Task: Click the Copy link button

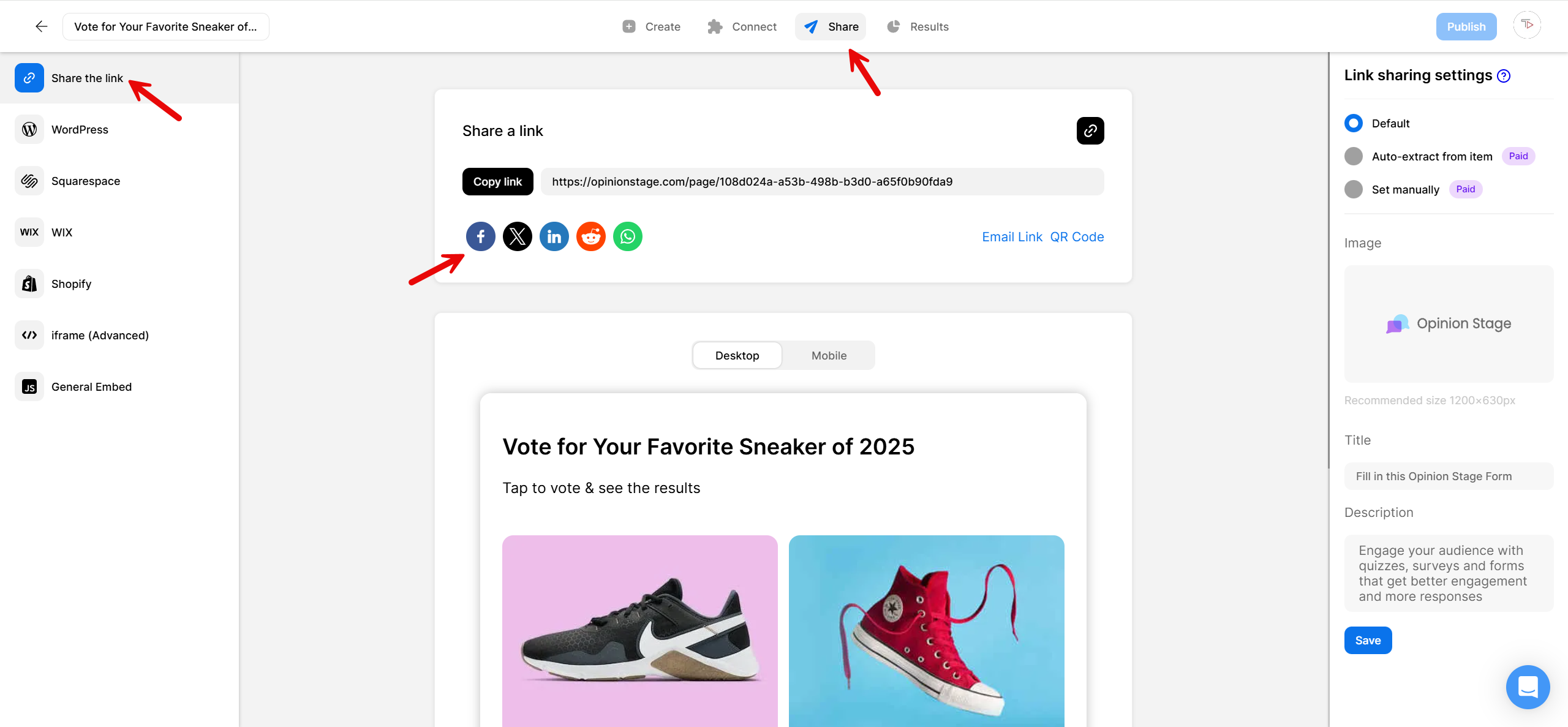Action: click(x=497, y=181)
